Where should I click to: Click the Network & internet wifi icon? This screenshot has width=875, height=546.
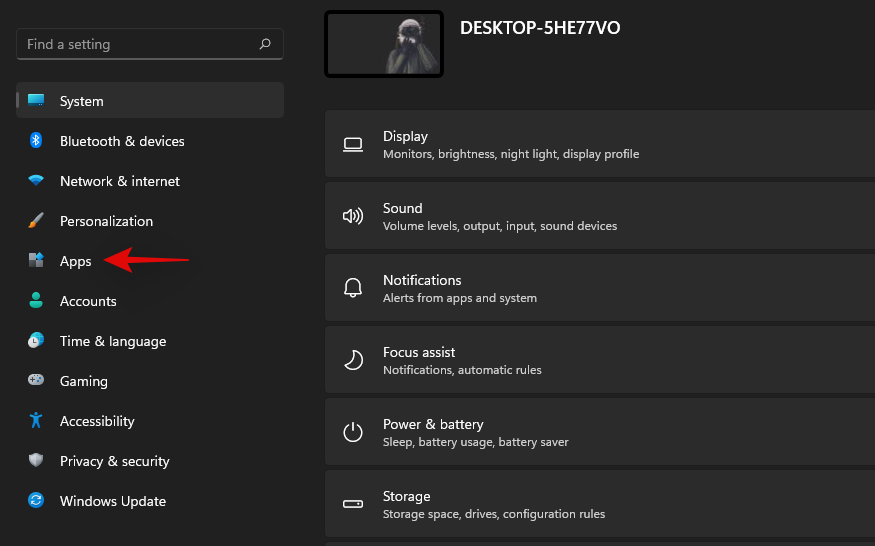point(36,181)
